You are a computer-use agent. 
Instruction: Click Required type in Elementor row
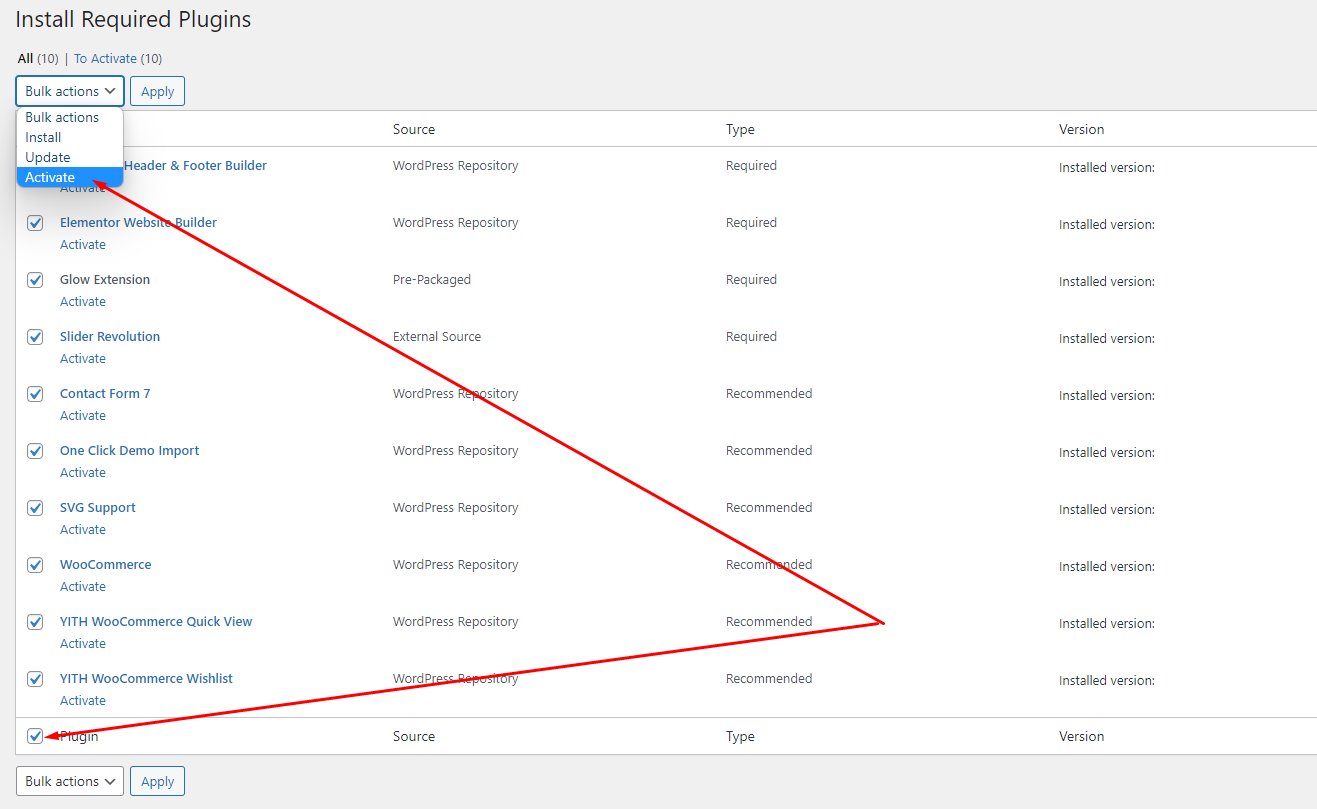pos(751,222)
